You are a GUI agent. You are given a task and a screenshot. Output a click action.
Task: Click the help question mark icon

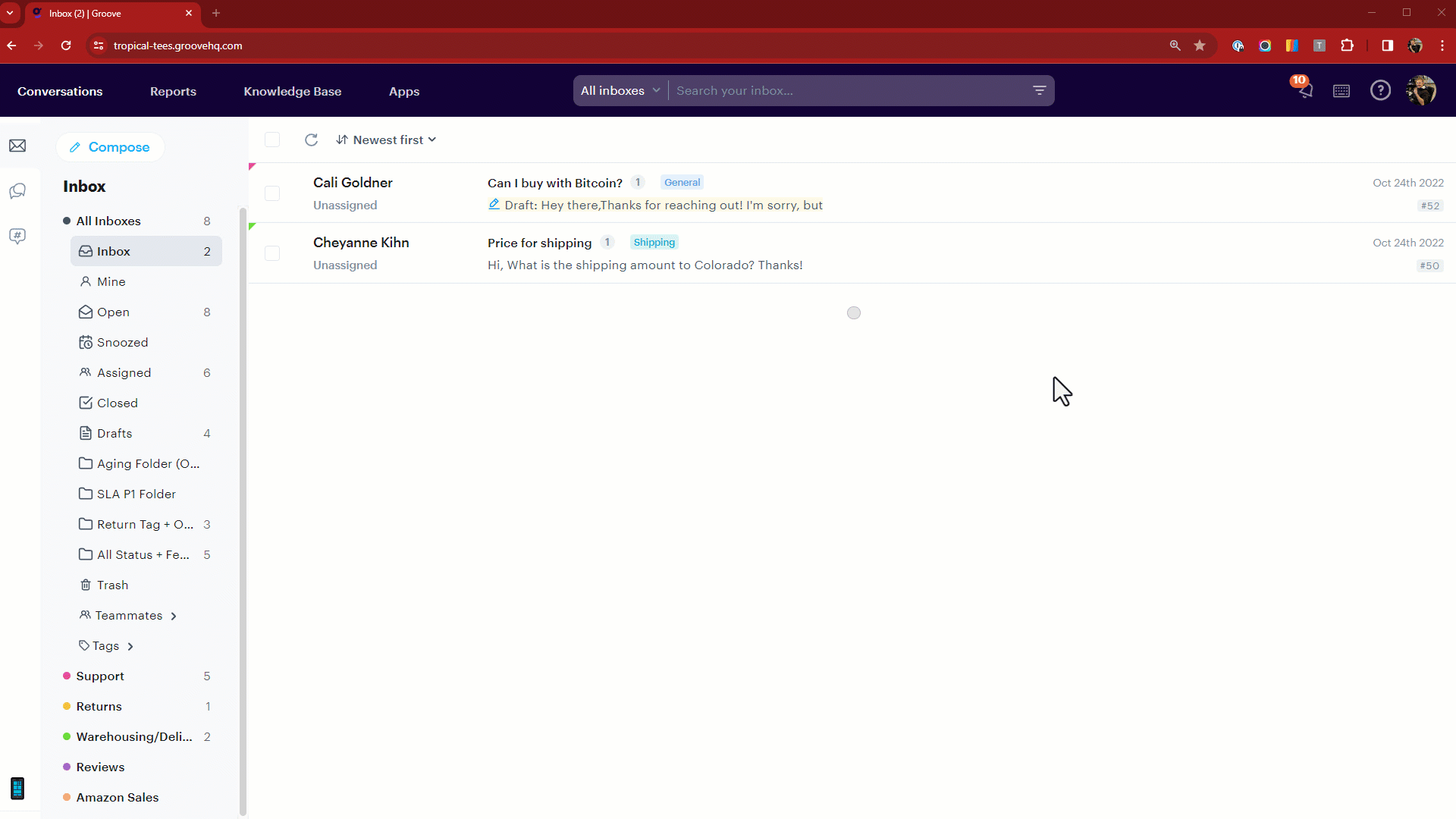1380,90
